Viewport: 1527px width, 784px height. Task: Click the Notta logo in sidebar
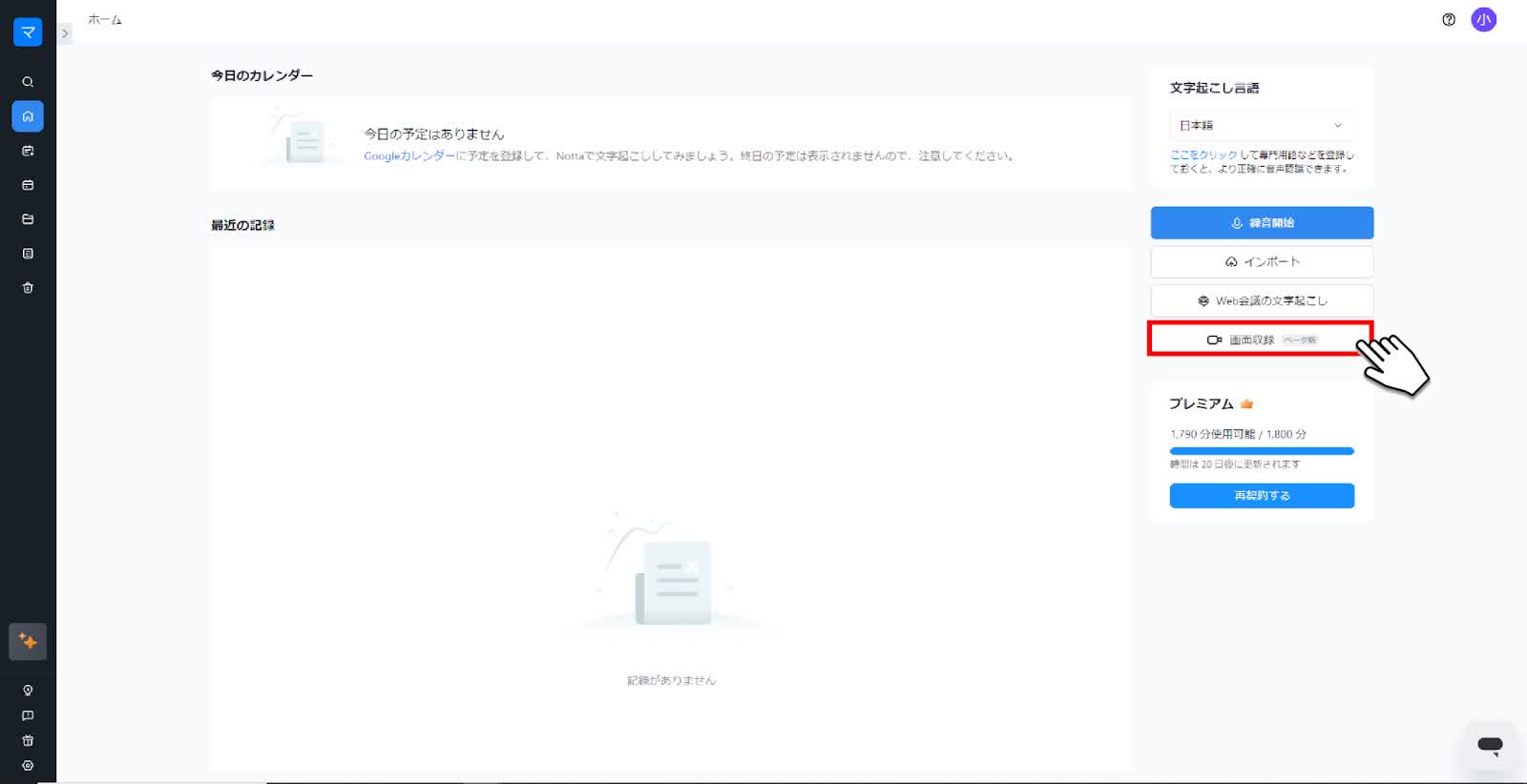(28, 31)
